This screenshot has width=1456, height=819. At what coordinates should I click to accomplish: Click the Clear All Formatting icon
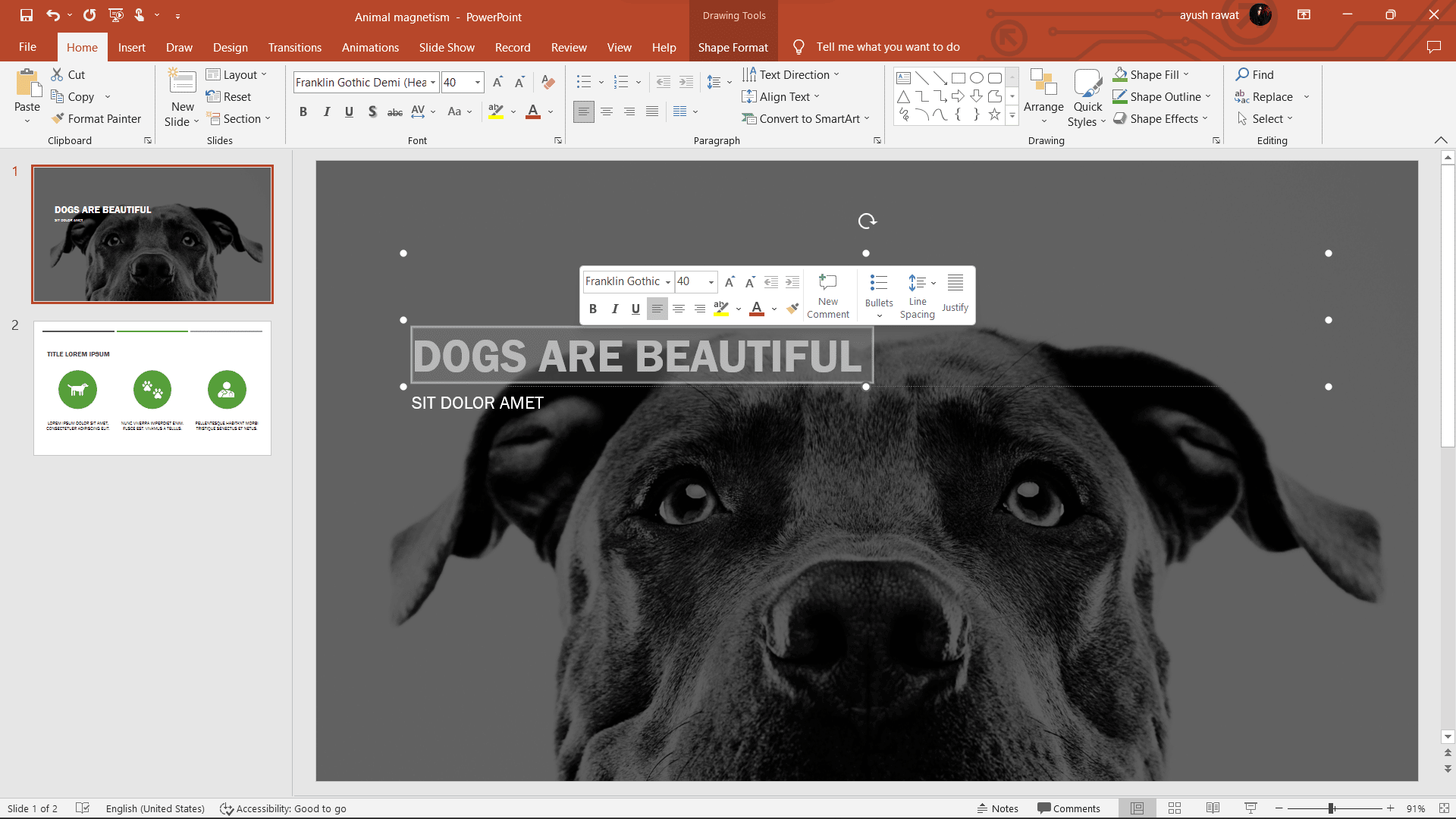coord(548,82)
